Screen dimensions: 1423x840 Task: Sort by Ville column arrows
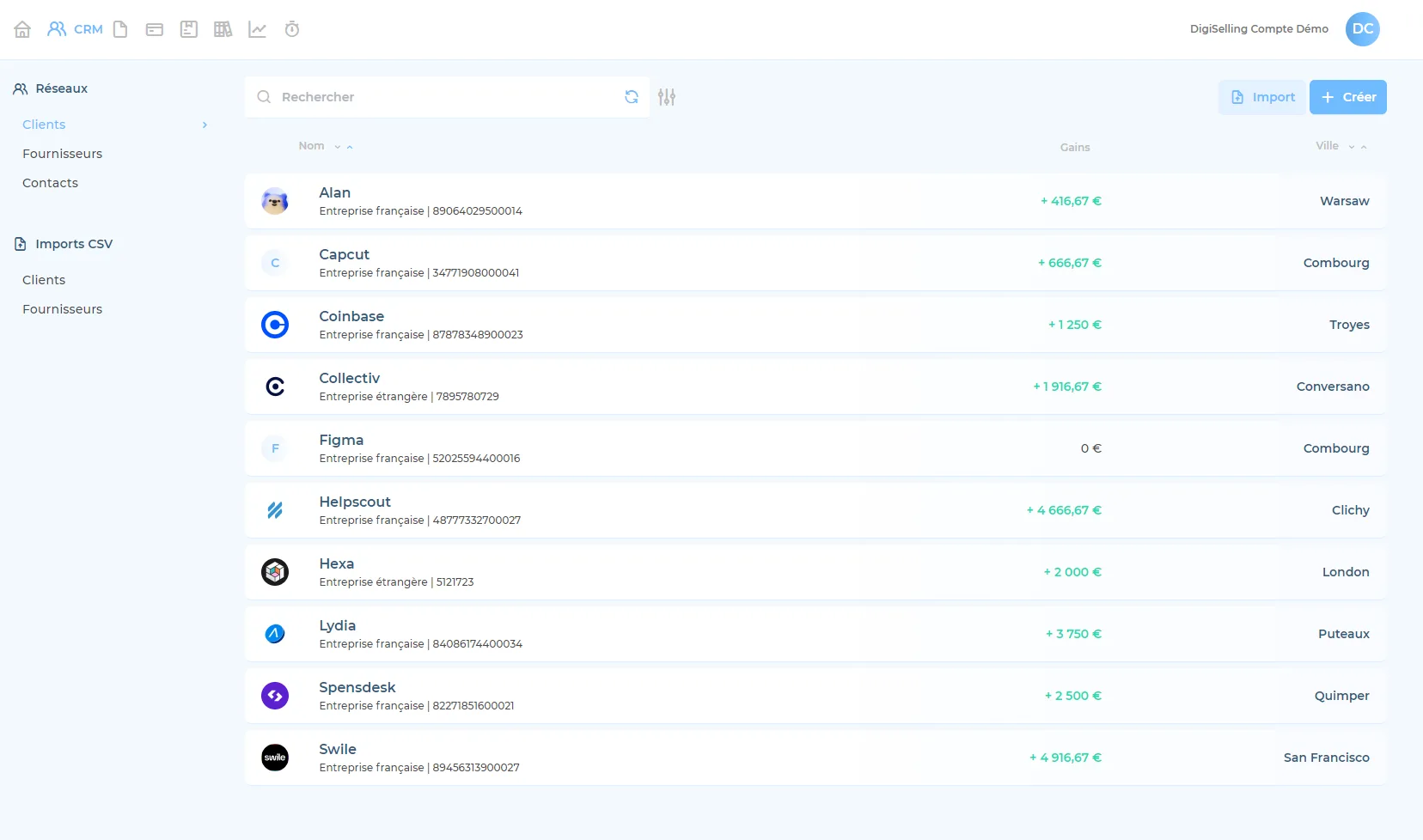[1358, 147]
